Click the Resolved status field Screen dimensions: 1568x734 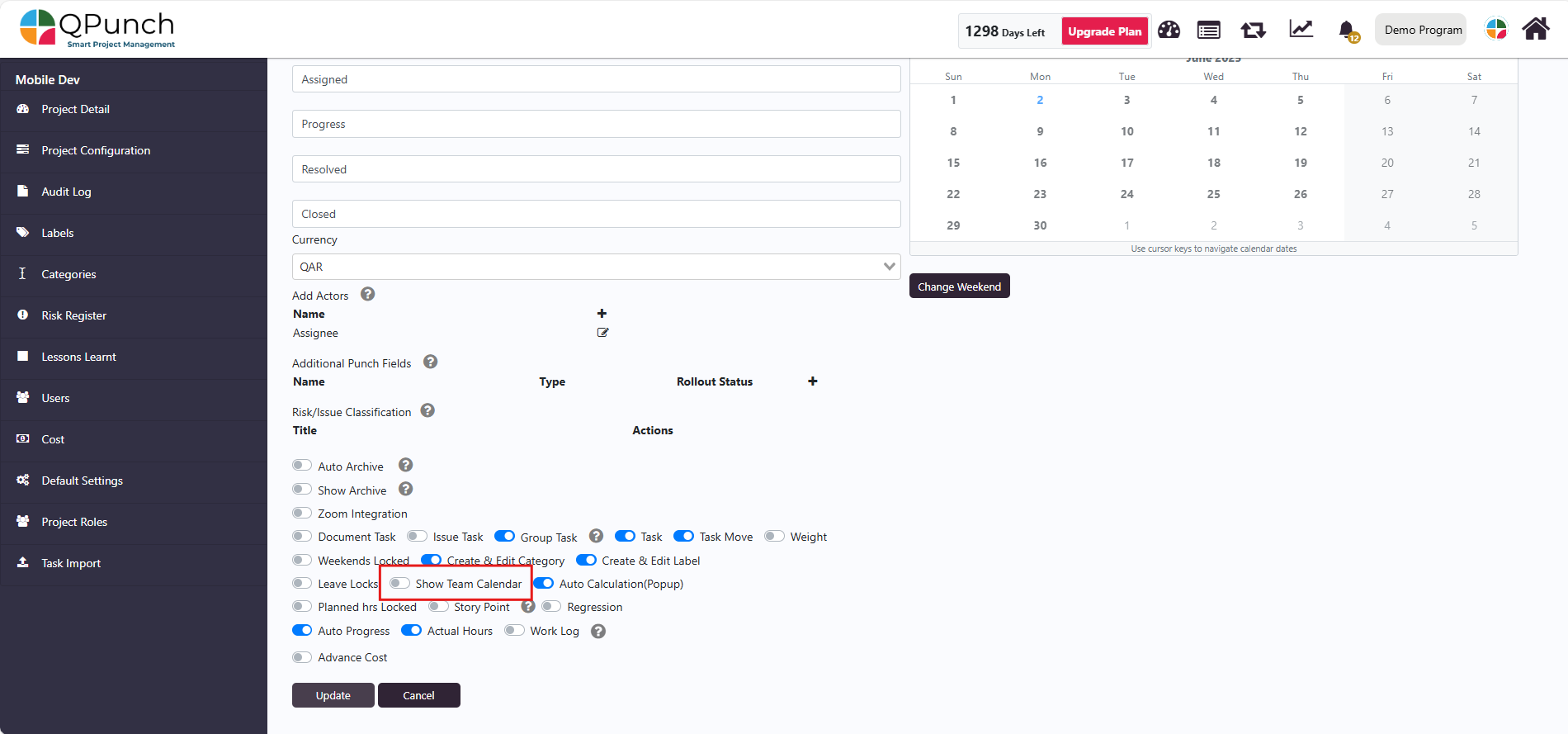(596, 169)
